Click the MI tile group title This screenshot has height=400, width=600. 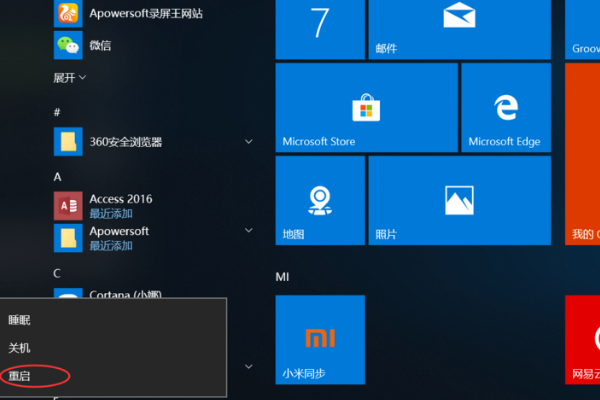282,277
